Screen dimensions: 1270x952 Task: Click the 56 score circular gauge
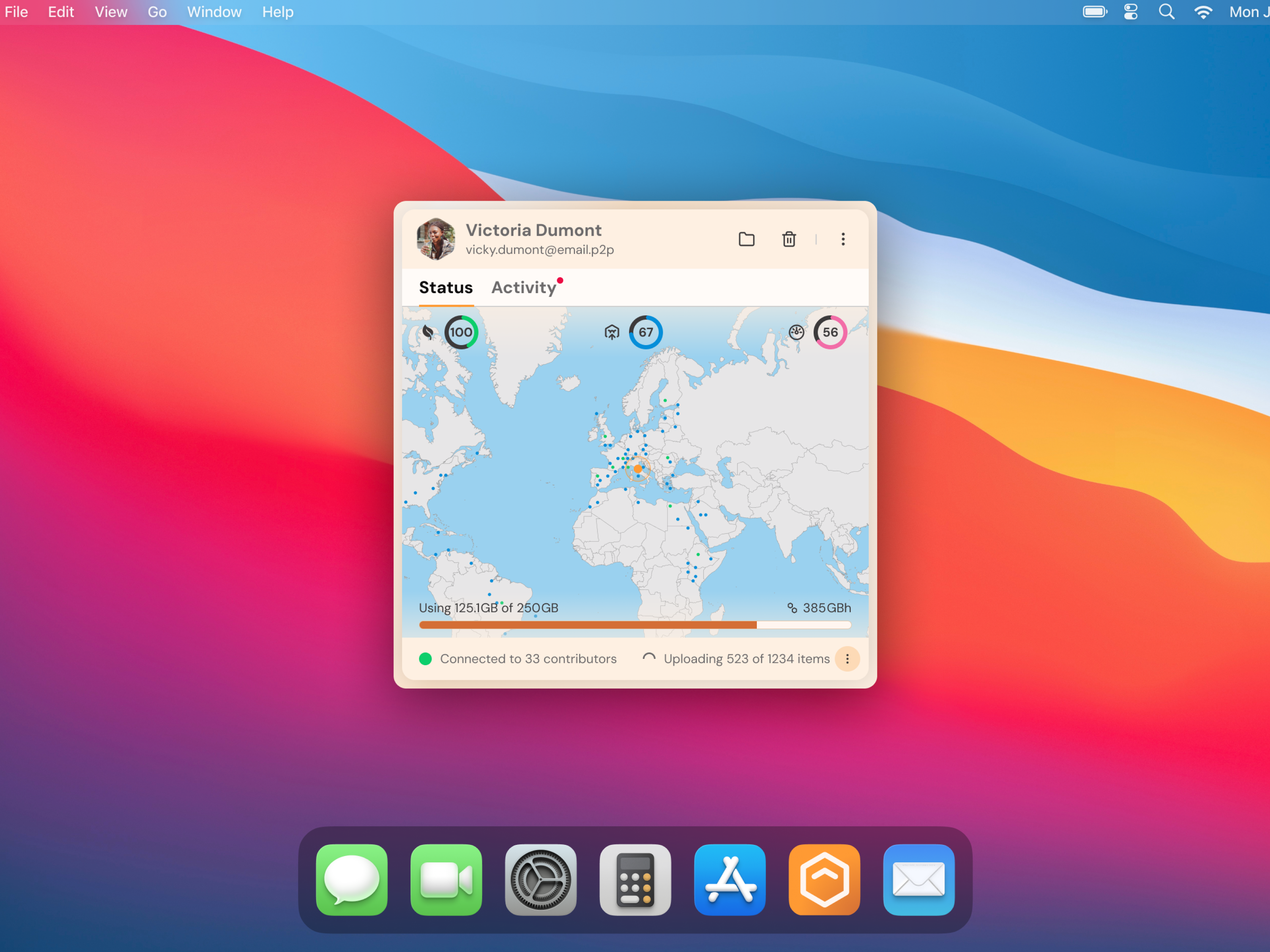coord(829,332)
